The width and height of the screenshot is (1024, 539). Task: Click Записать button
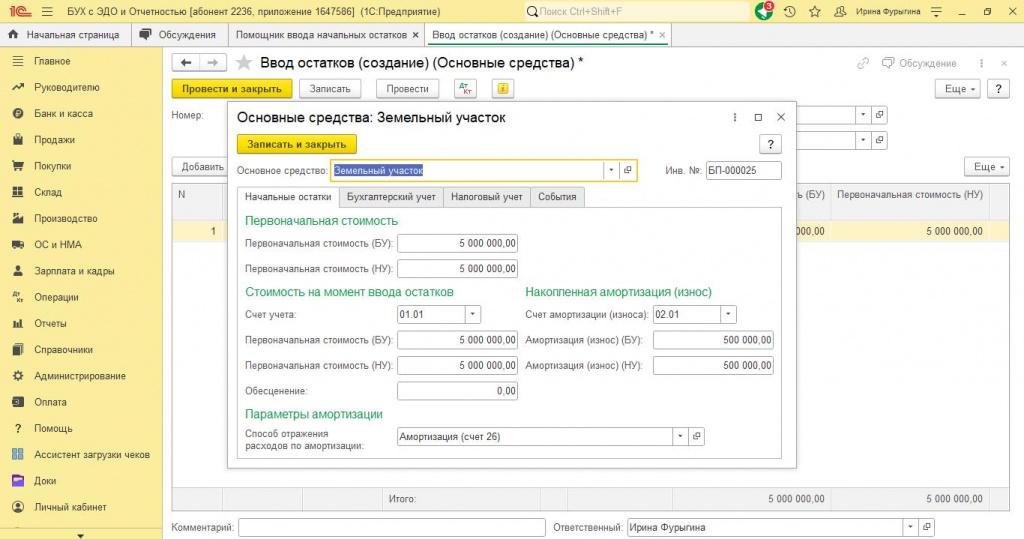330,89
